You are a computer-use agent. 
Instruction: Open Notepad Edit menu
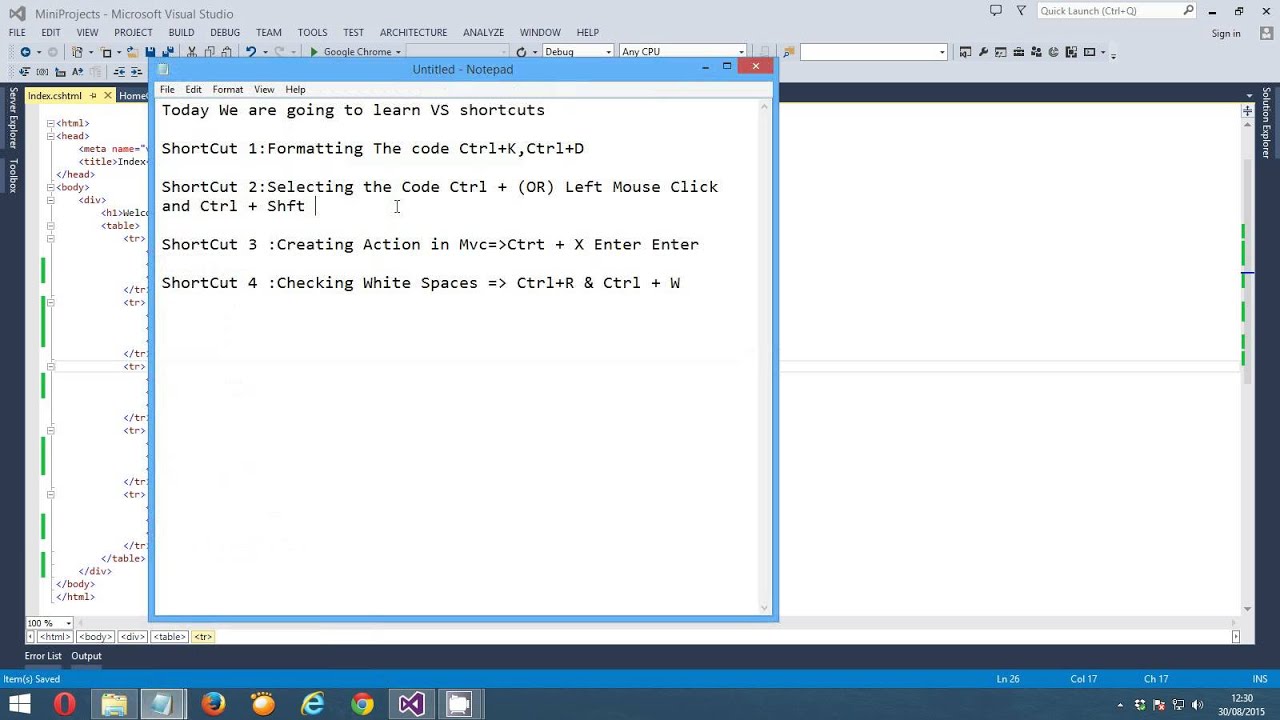193,89
